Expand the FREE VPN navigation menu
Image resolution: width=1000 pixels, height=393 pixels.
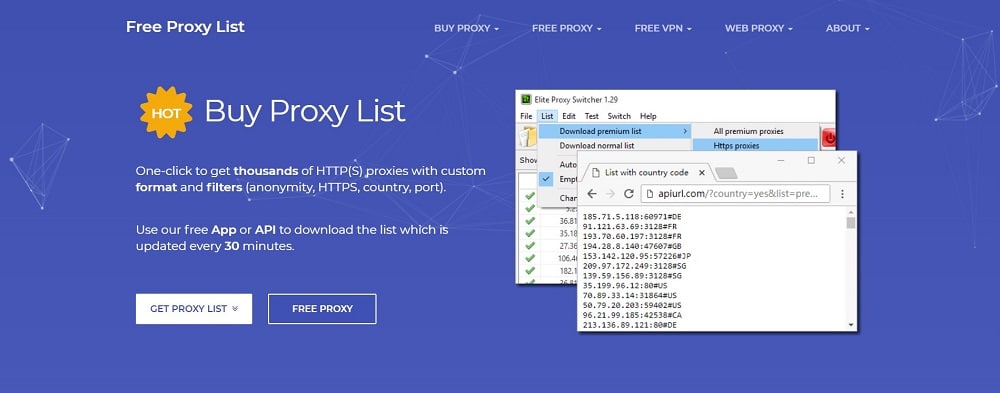pos(663,28)
